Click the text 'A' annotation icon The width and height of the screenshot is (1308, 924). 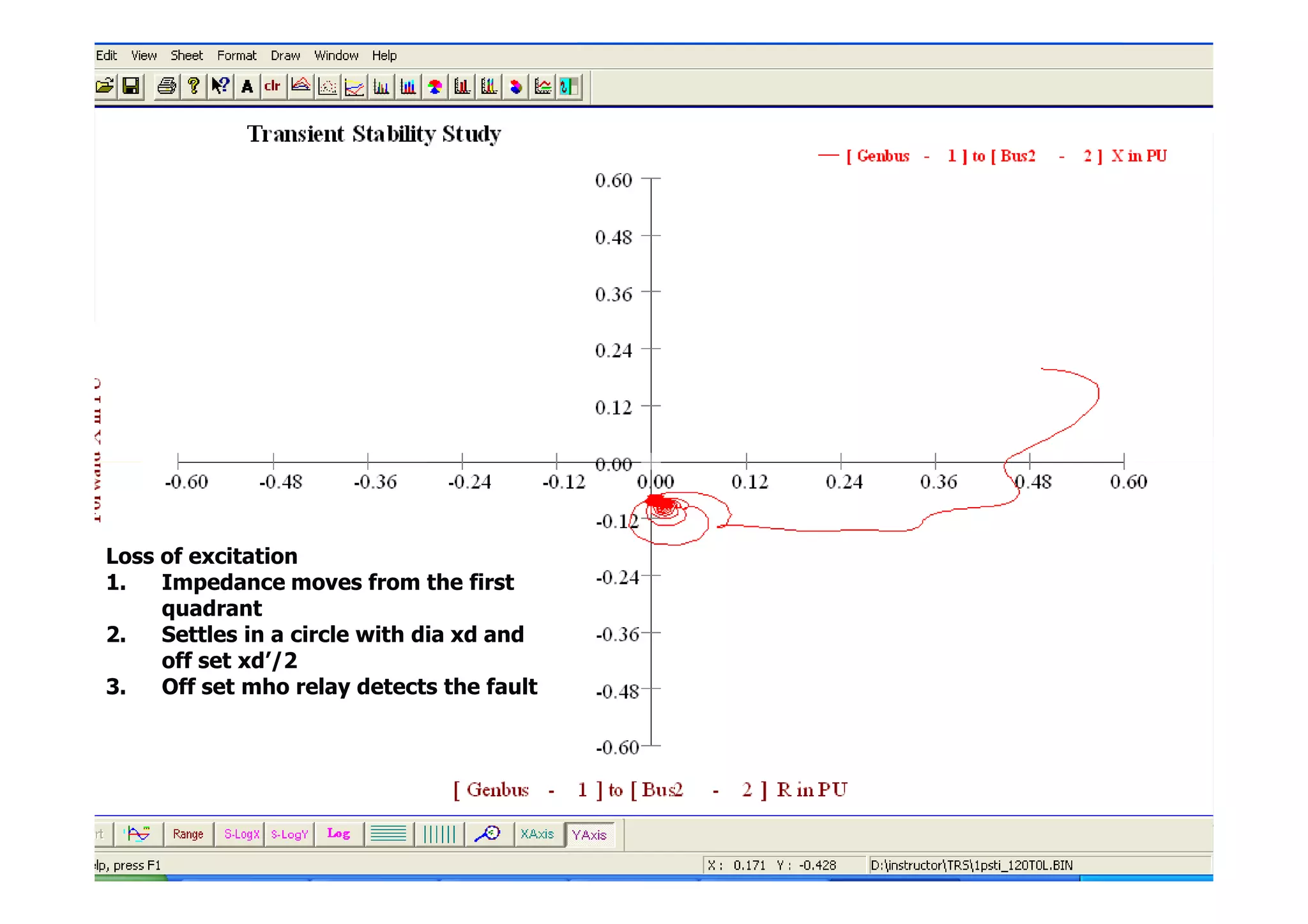(x=247, y=86)
